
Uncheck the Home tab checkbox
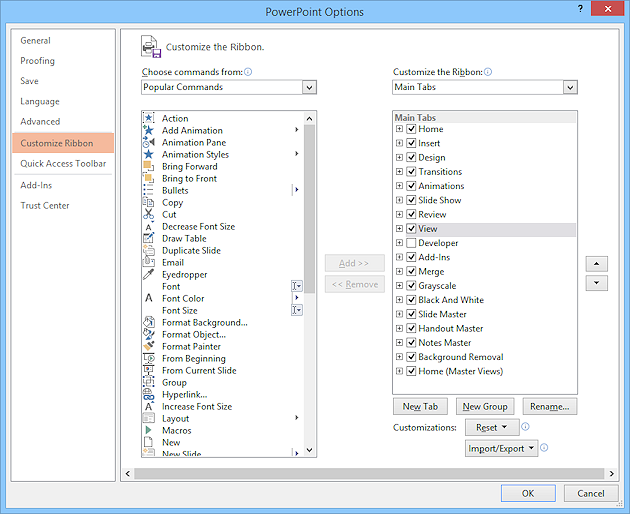click(x=411, y=129)
